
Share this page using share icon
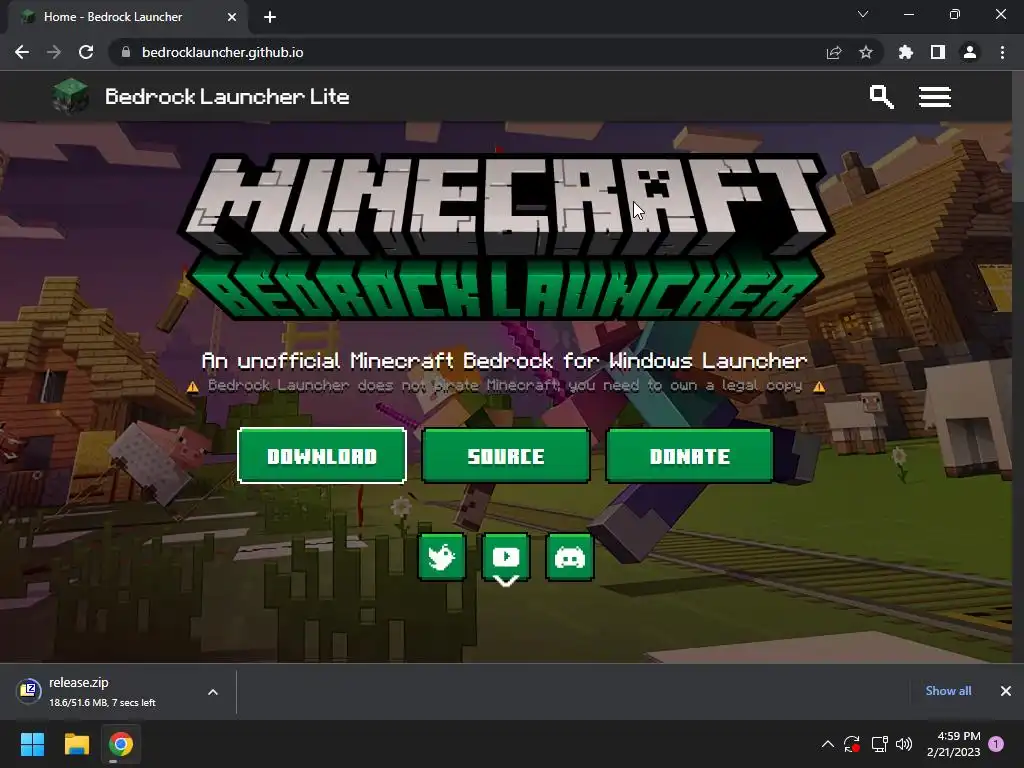834,52
